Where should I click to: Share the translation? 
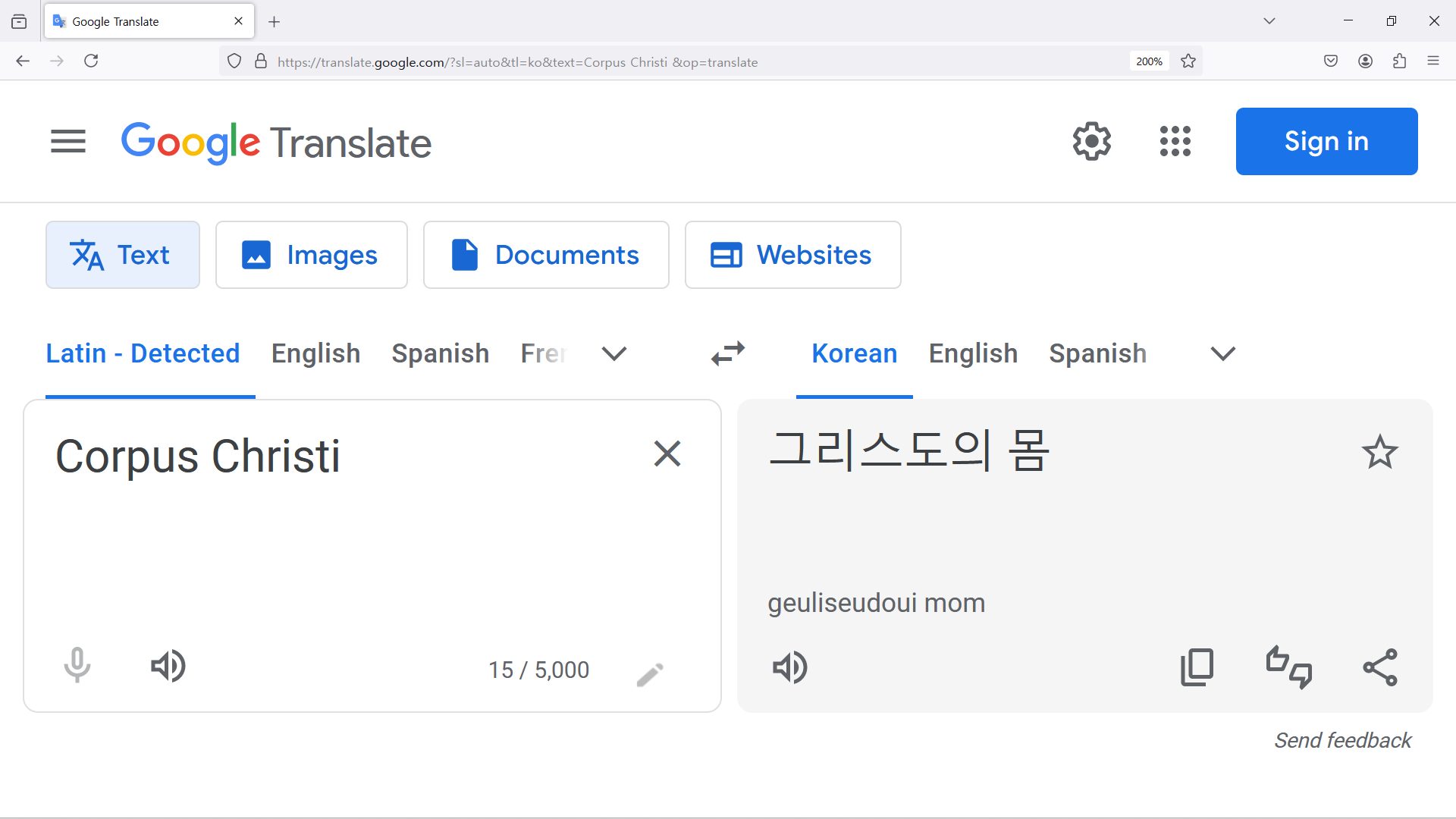point(1380,667)
